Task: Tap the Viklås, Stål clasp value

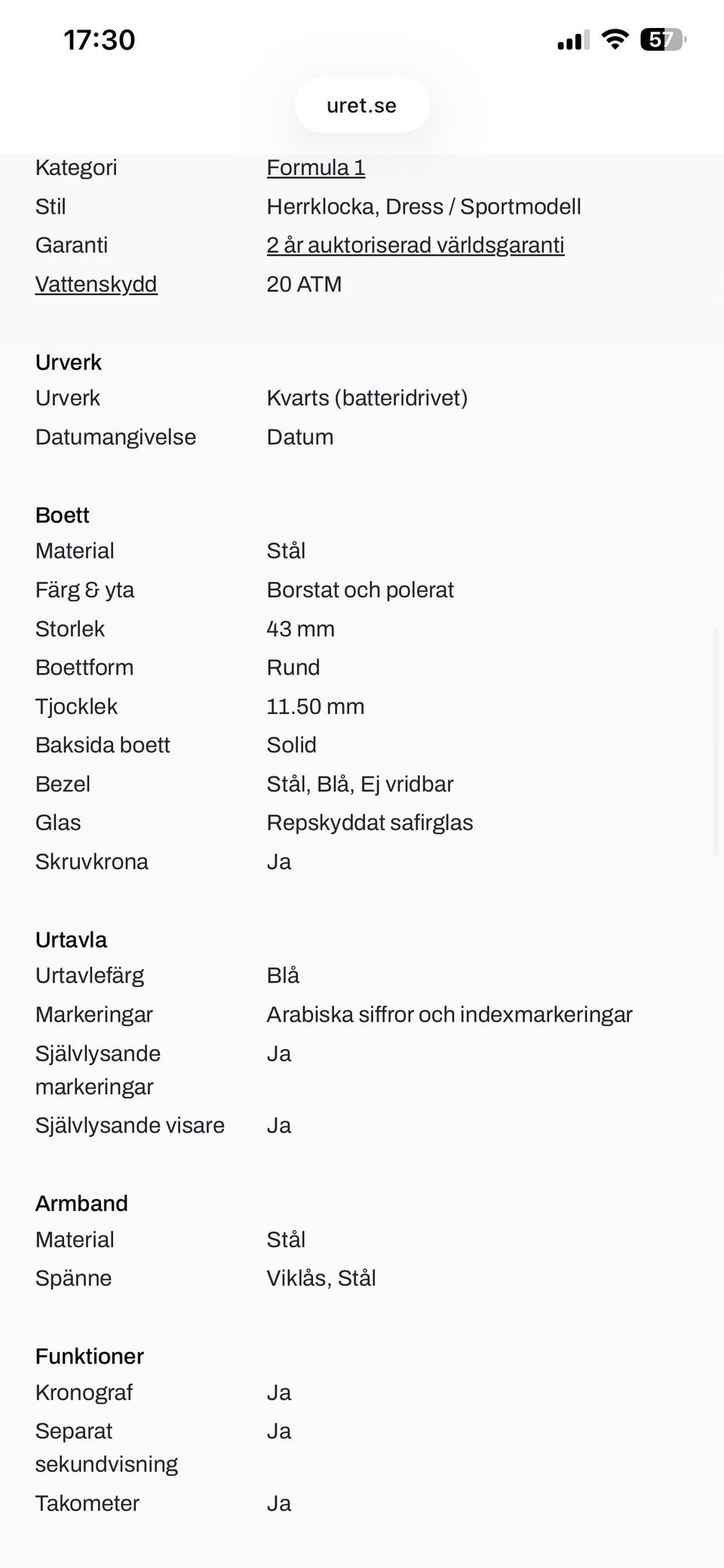Action: point(321,1278)
